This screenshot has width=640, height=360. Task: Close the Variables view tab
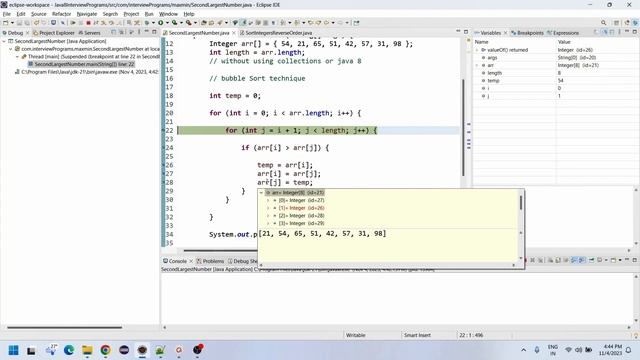click(x=505, y=33)
